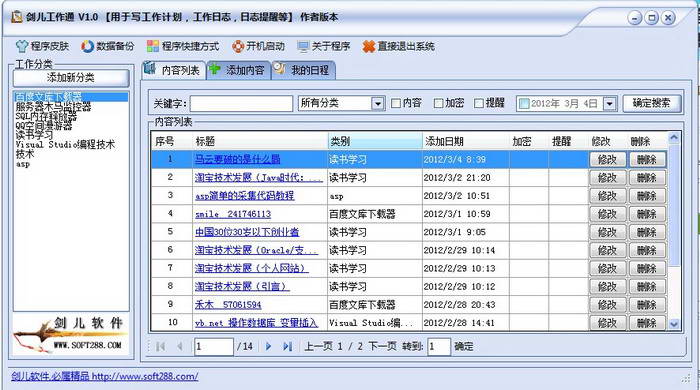Sort by 标题 column header
The image size is (700, 390).
(260, 141)
